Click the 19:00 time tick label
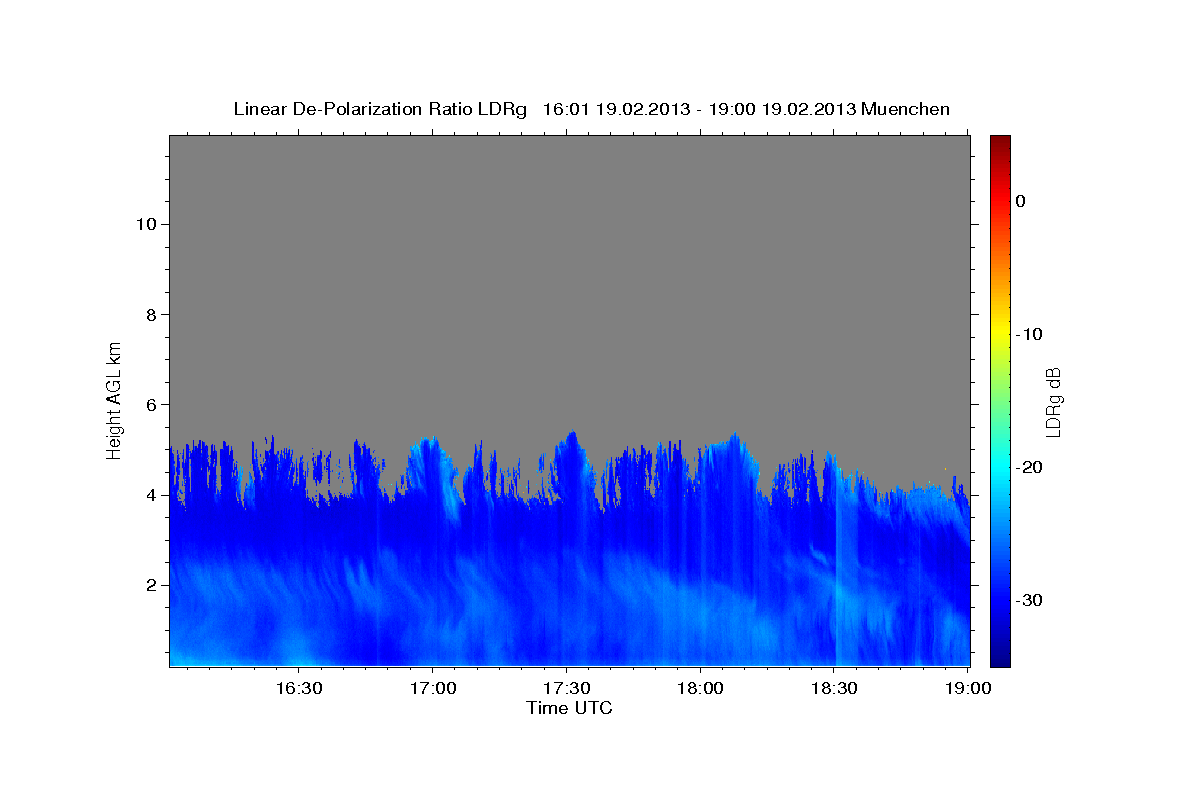This screenshot has width=1200, height=800. (967, 689)
